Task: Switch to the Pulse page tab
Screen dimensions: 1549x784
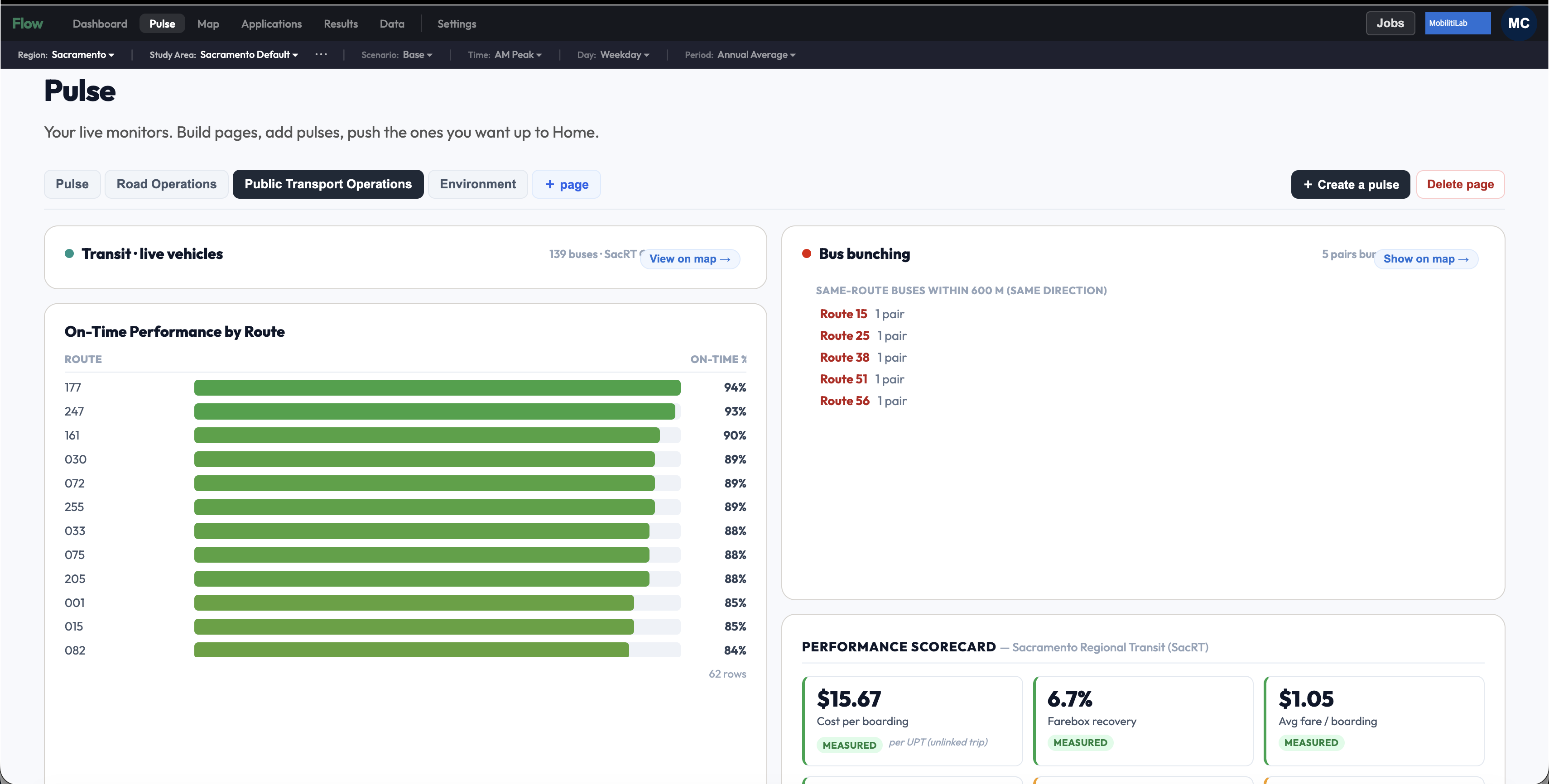Action: tap(72, 184)
